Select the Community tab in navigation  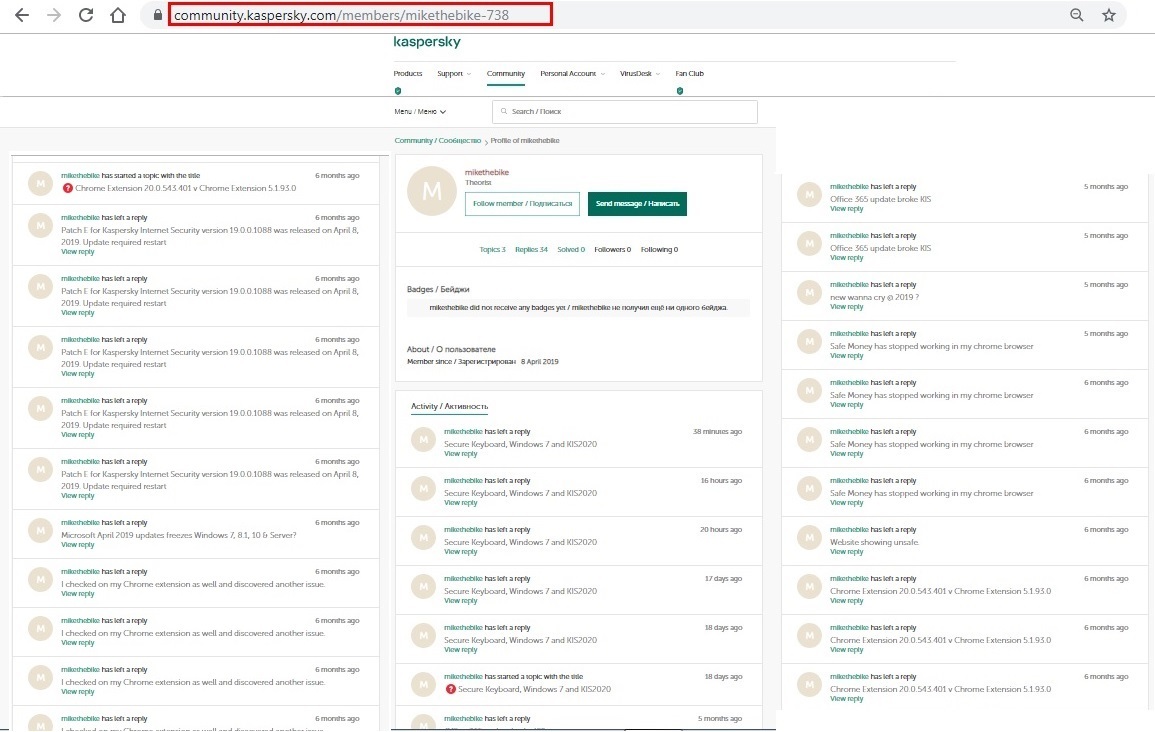tap(506, 74)
